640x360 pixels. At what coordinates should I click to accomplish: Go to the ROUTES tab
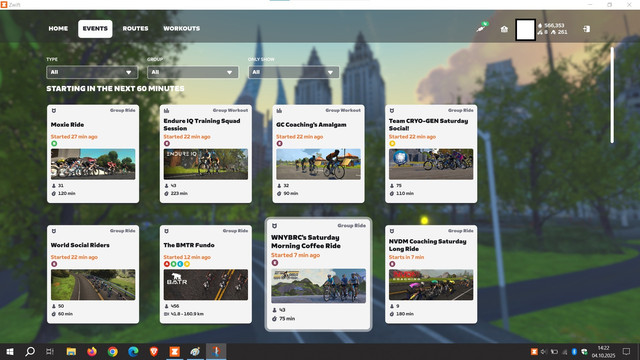point(135,29)
